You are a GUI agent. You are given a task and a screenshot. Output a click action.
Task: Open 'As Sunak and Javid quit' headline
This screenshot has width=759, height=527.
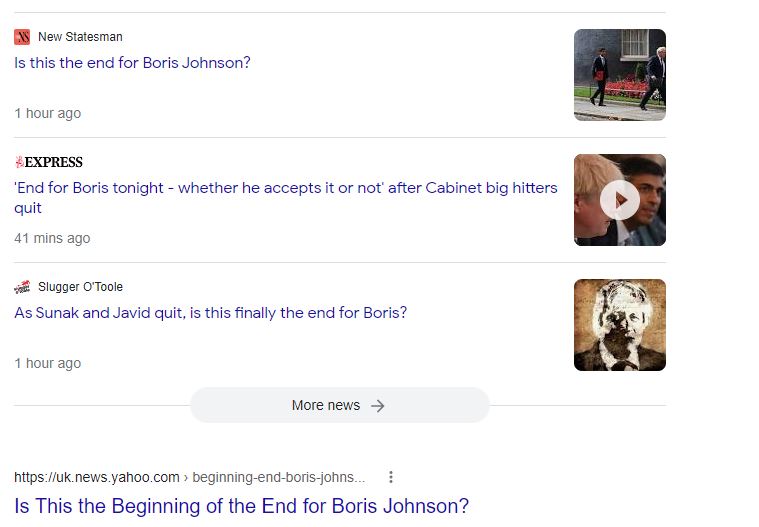tap(210, 313)
